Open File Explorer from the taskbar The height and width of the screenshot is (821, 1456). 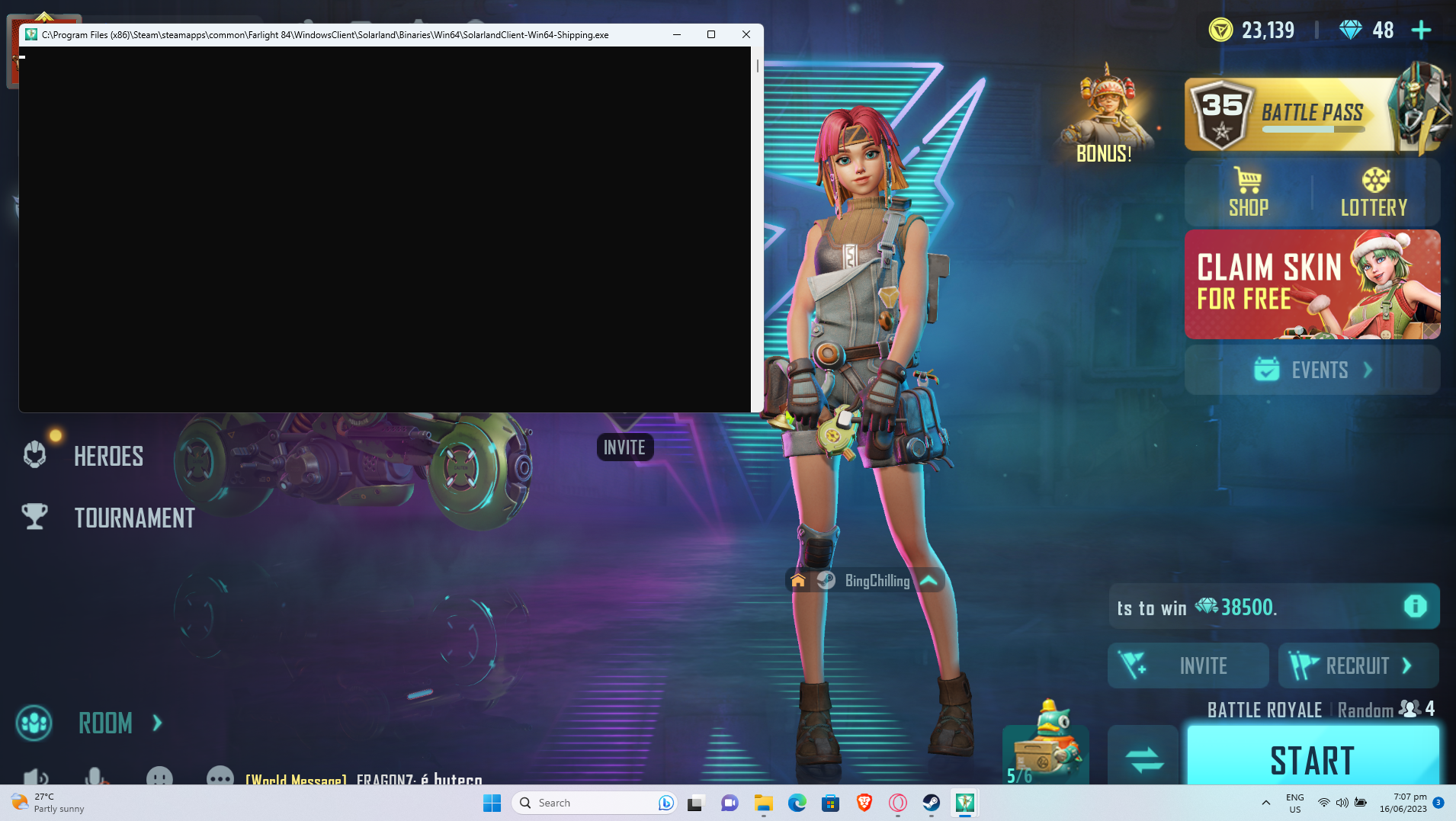763,803
